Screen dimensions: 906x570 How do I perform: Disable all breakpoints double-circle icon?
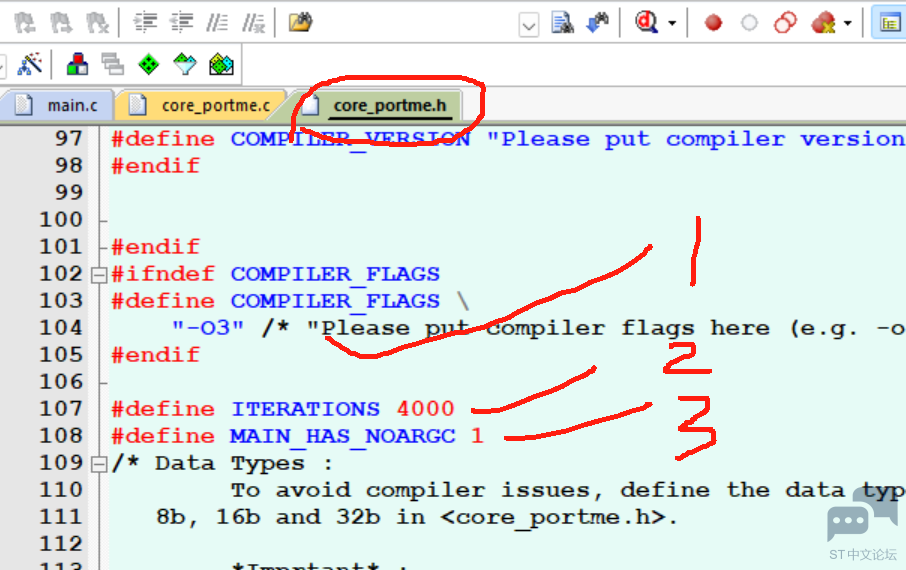point(785,23)
